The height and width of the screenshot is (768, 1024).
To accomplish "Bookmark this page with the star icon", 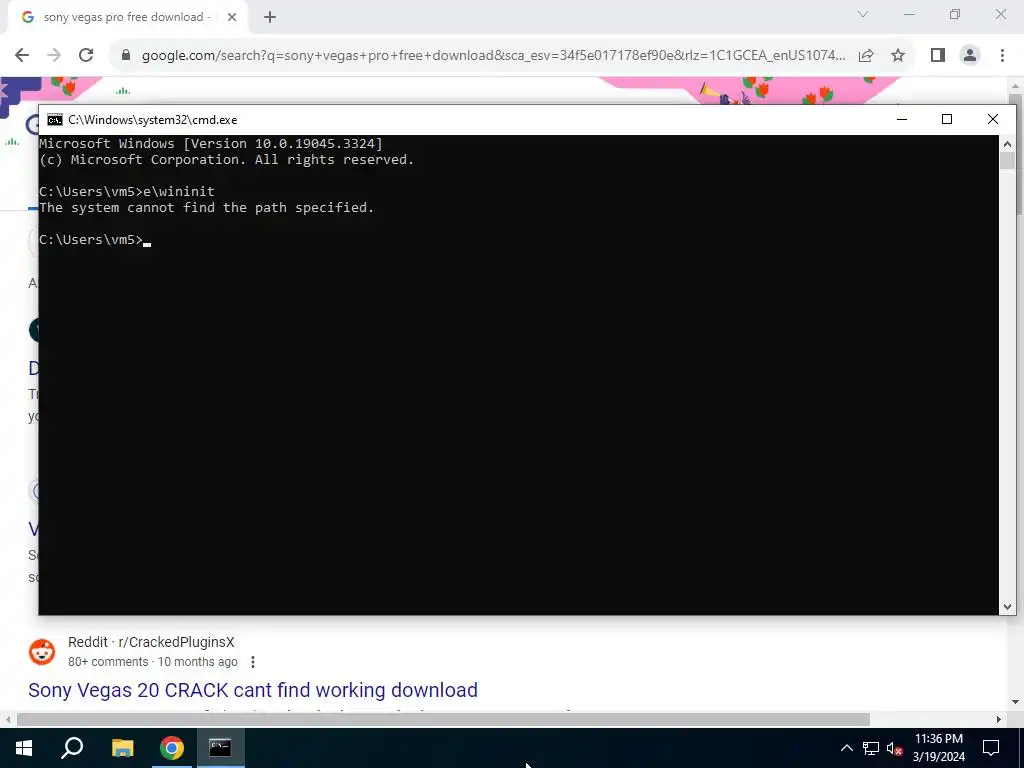I will click(x=898, y=56).
